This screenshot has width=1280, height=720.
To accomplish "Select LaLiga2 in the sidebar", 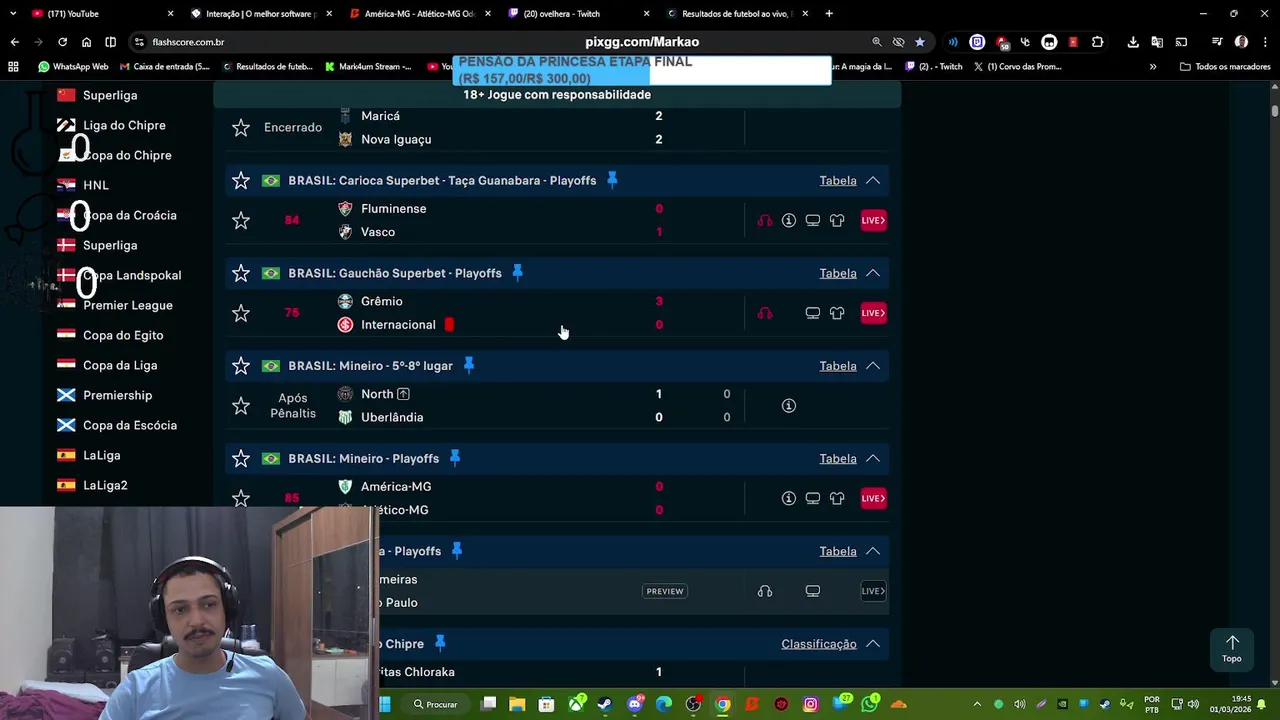I will pos(105,485).
